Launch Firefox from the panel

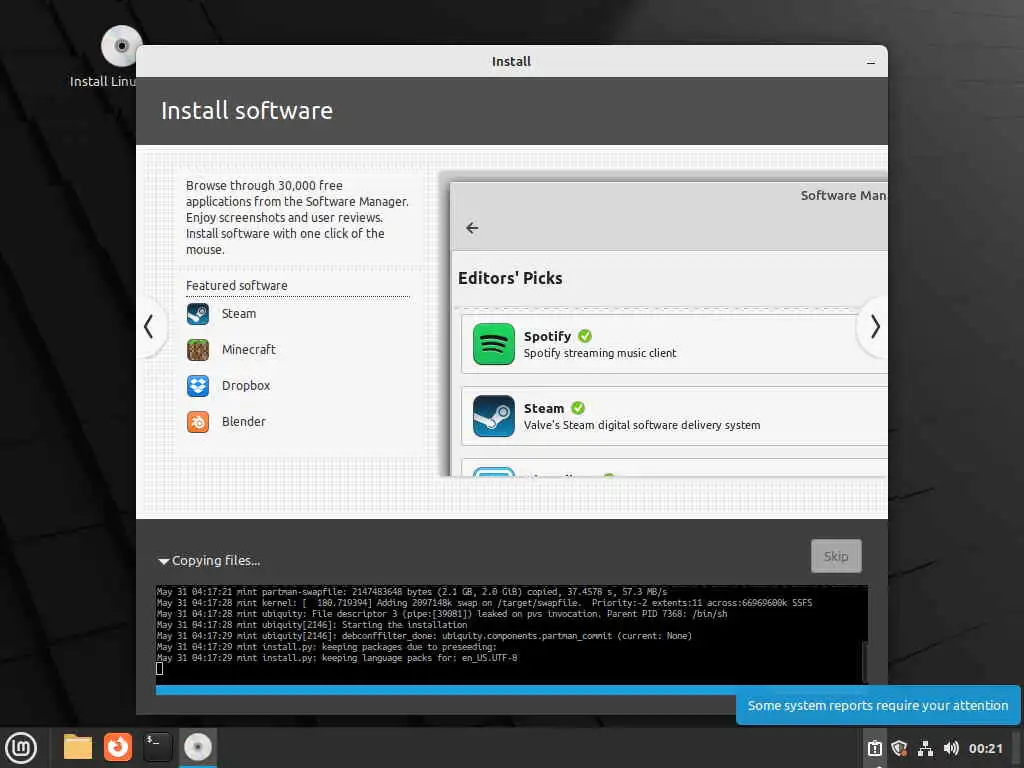[x=118, y=747]
